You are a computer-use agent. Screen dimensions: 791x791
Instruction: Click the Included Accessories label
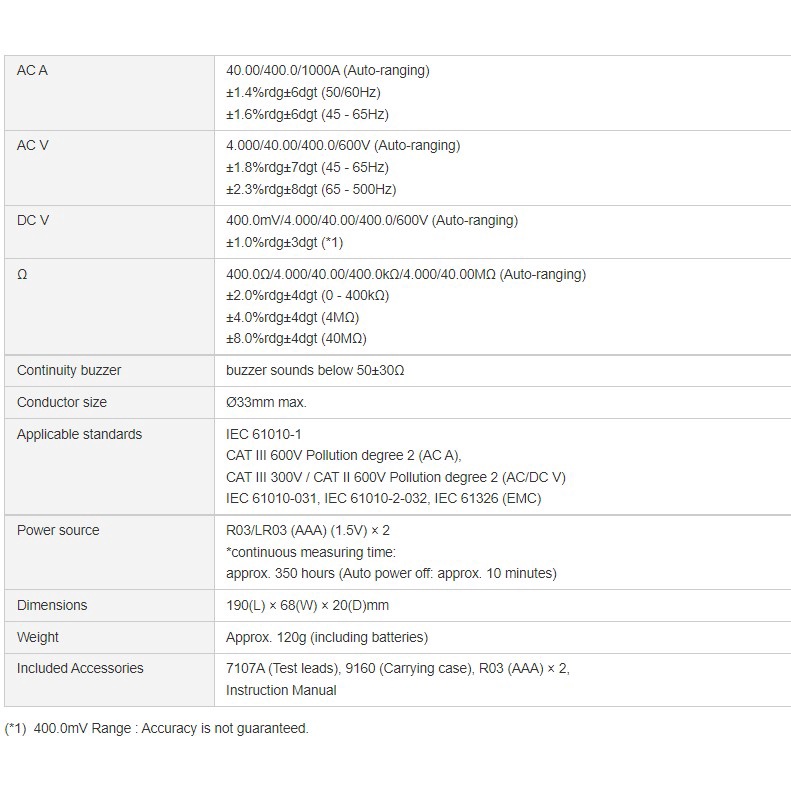click(x=80, y=668)
